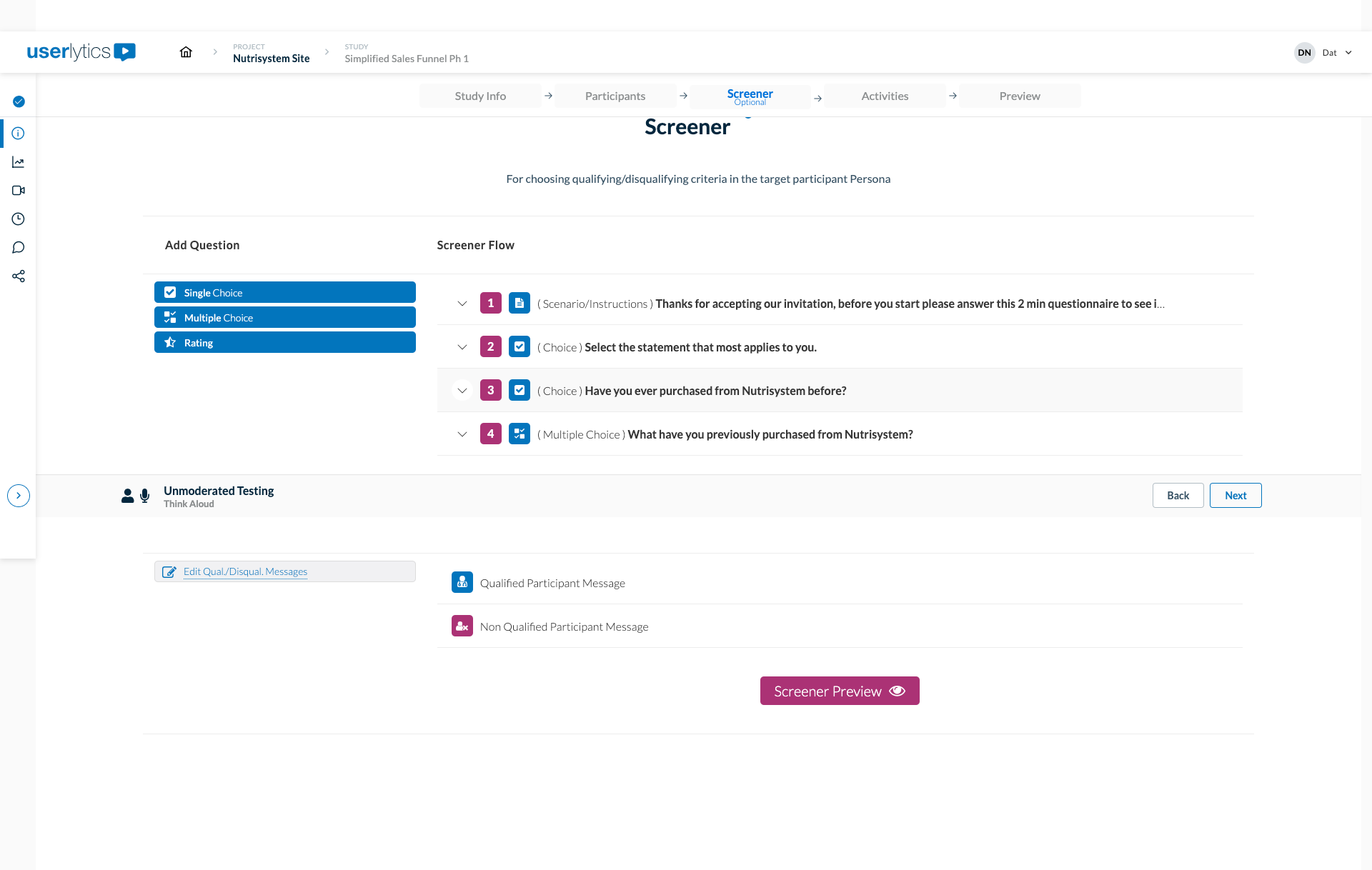The width and height of the screenshot is (1372, 870).
Task: Open Edit Qual./Disqual. Messages link
Action: pos(245,571)
